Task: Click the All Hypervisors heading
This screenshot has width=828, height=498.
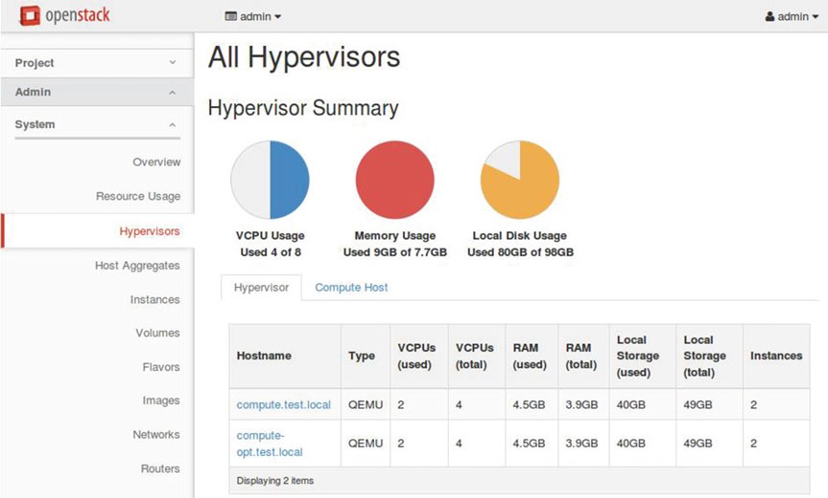Action: coord(304,57)
